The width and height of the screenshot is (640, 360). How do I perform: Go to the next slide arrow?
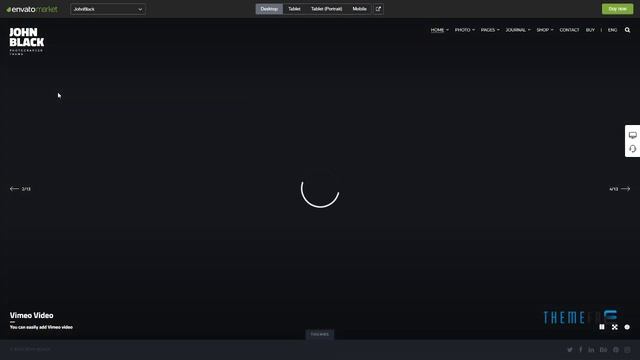[626, 189]
